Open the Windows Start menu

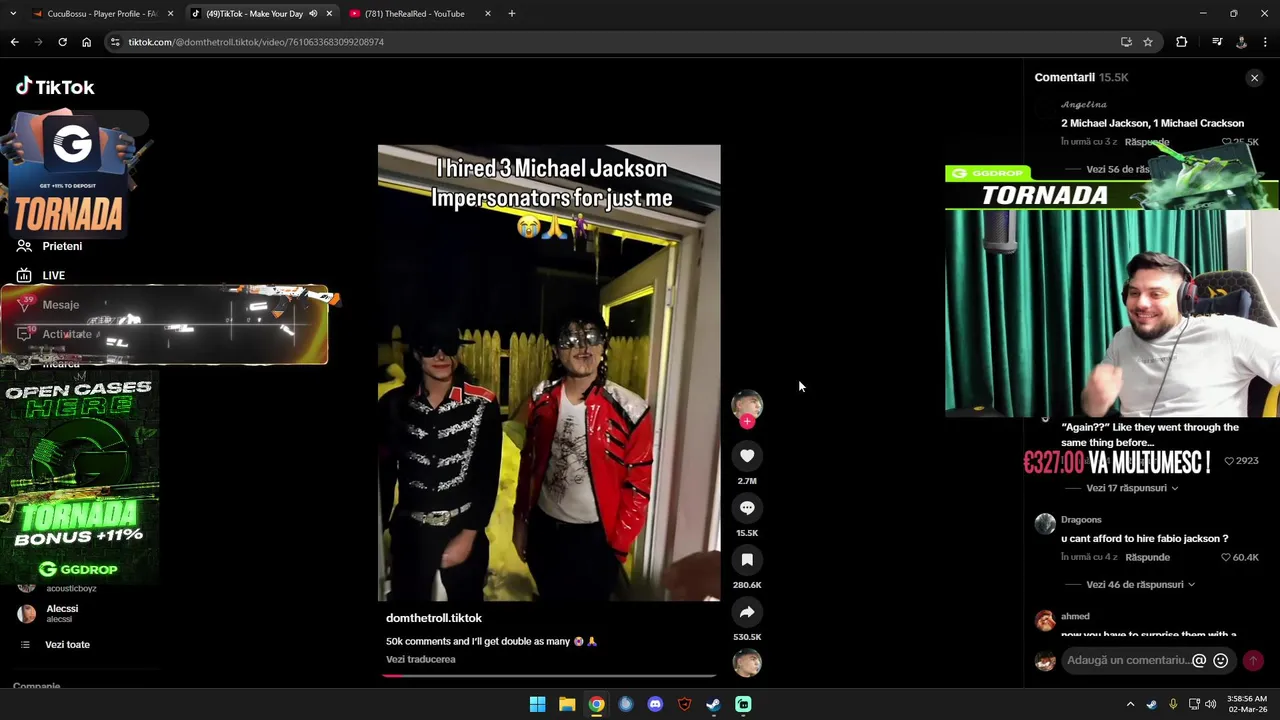click(x=537, y=704)
